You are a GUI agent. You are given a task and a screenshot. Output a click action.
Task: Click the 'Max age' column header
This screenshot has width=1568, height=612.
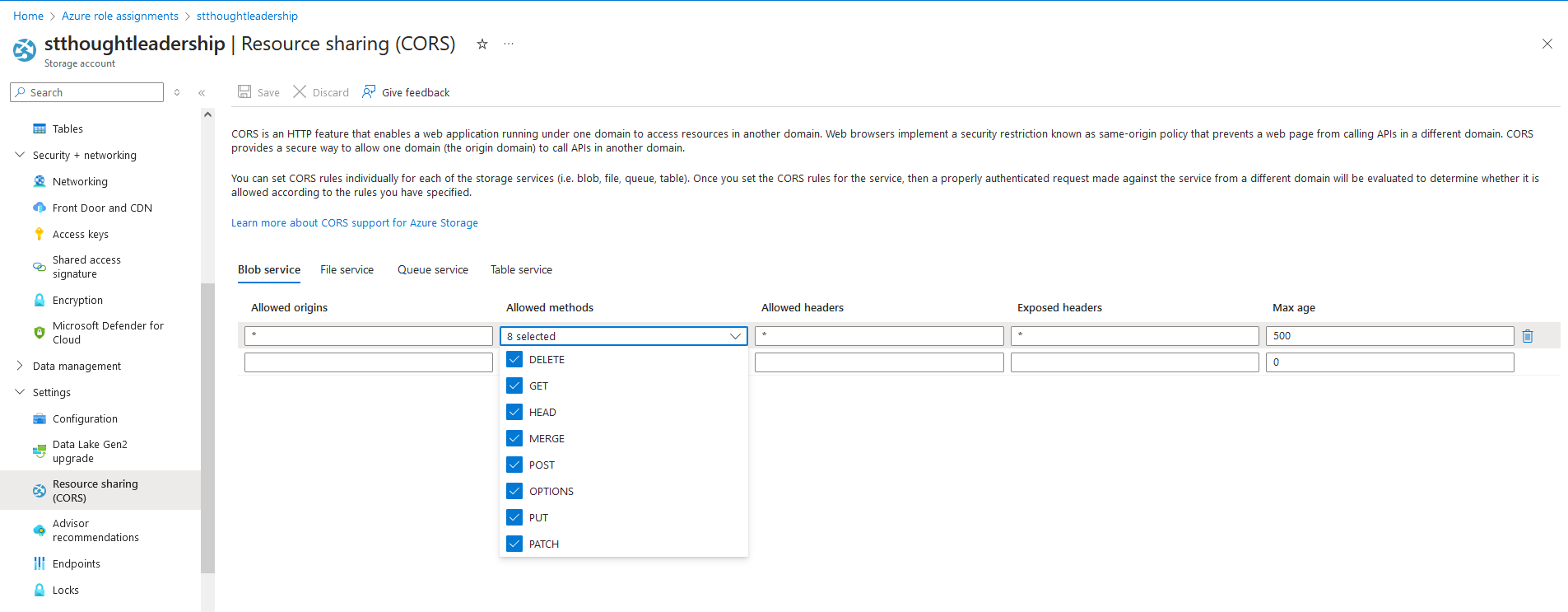pos(1294,307)
